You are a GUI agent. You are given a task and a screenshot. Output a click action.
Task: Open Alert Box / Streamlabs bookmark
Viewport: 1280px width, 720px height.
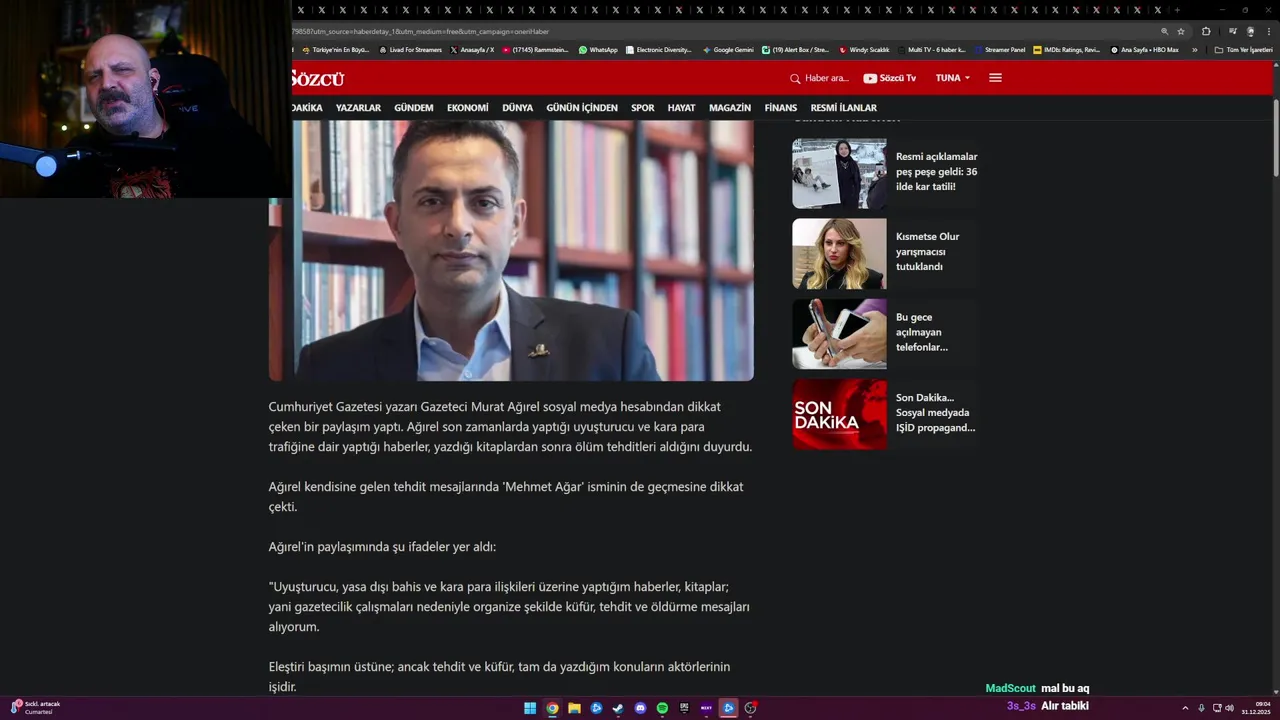[795, 50]
